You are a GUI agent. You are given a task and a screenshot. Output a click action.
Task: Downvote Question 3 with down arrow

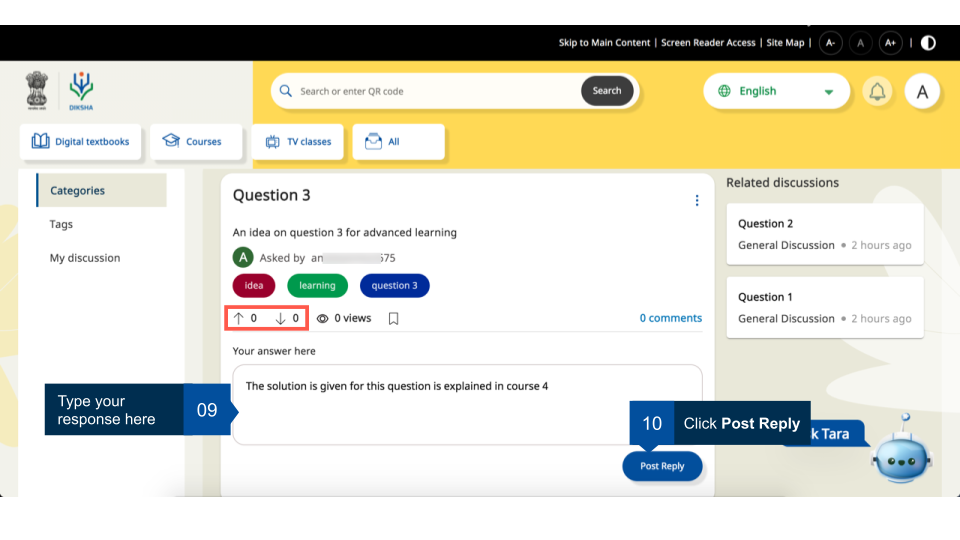[281, 318]
